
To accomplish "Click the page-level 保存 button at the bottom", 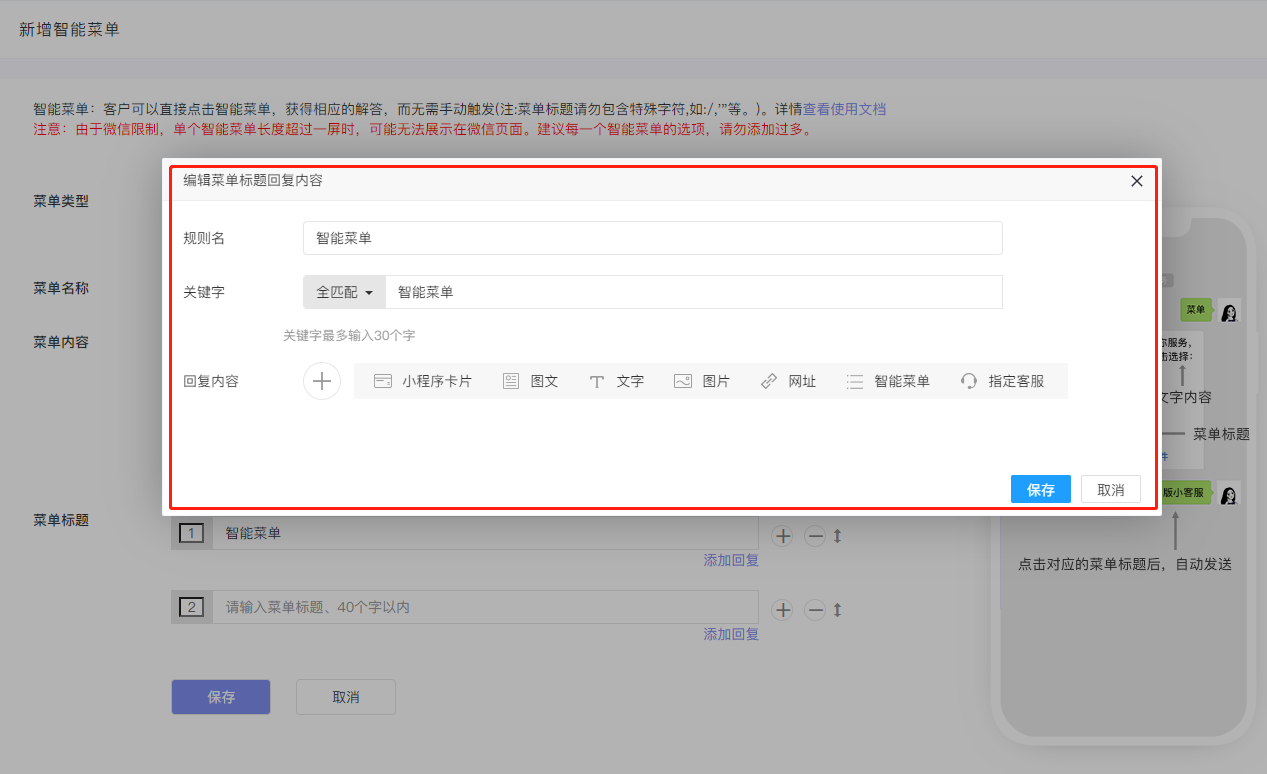I will click(x=221, y=697).
